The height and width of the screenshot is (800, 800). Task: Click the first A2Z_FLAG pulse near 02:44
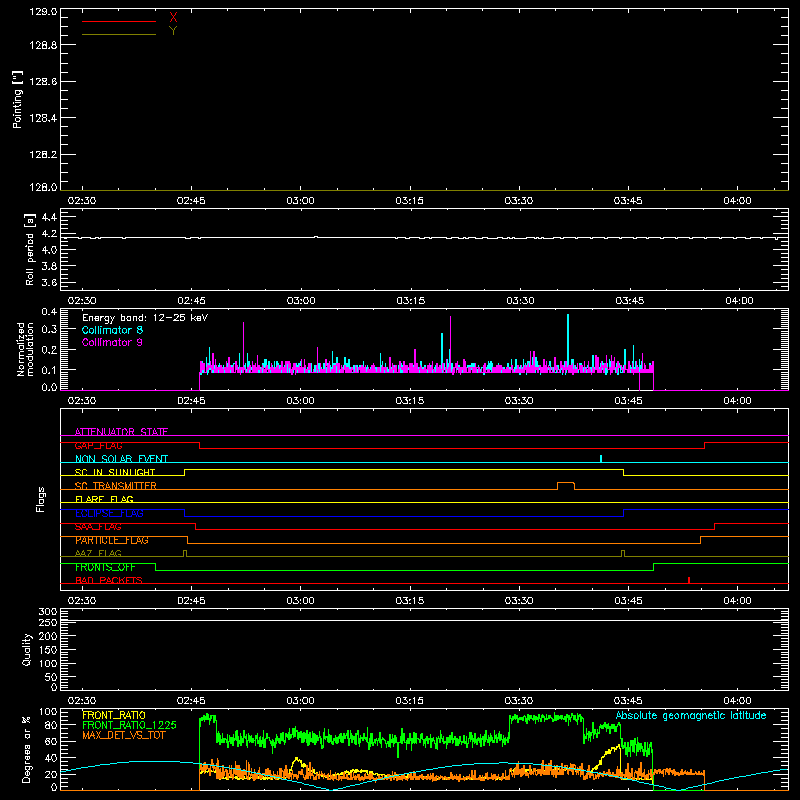coord(185,553)
